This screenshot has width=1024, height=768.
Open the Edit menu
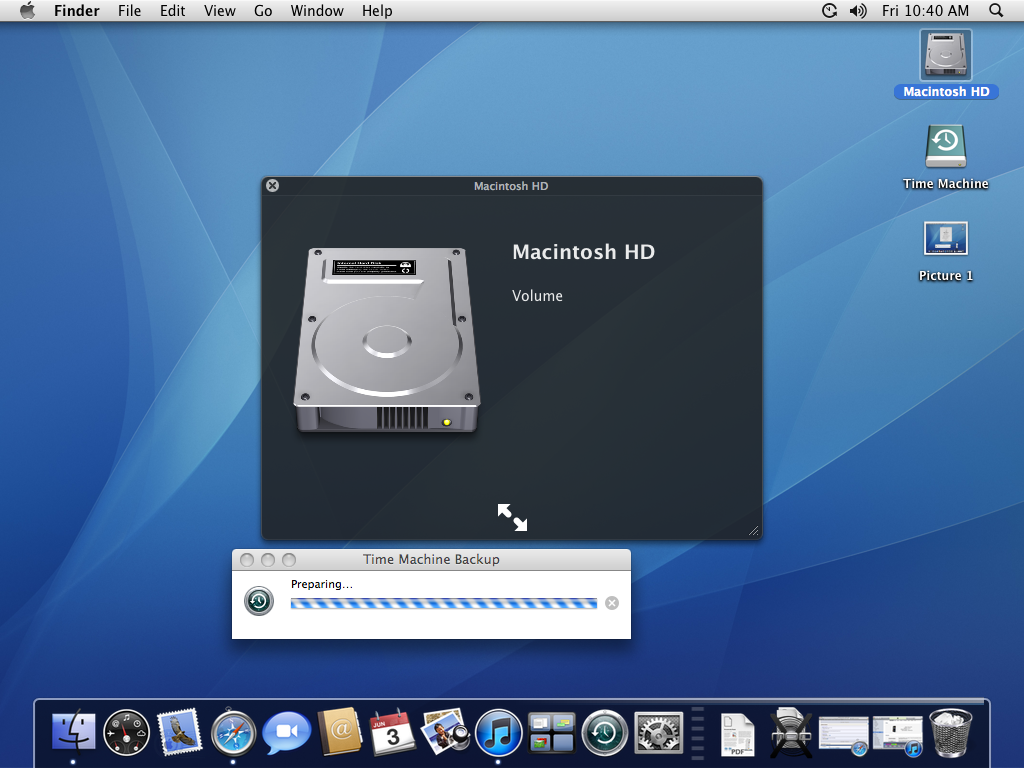coord(172,10)
